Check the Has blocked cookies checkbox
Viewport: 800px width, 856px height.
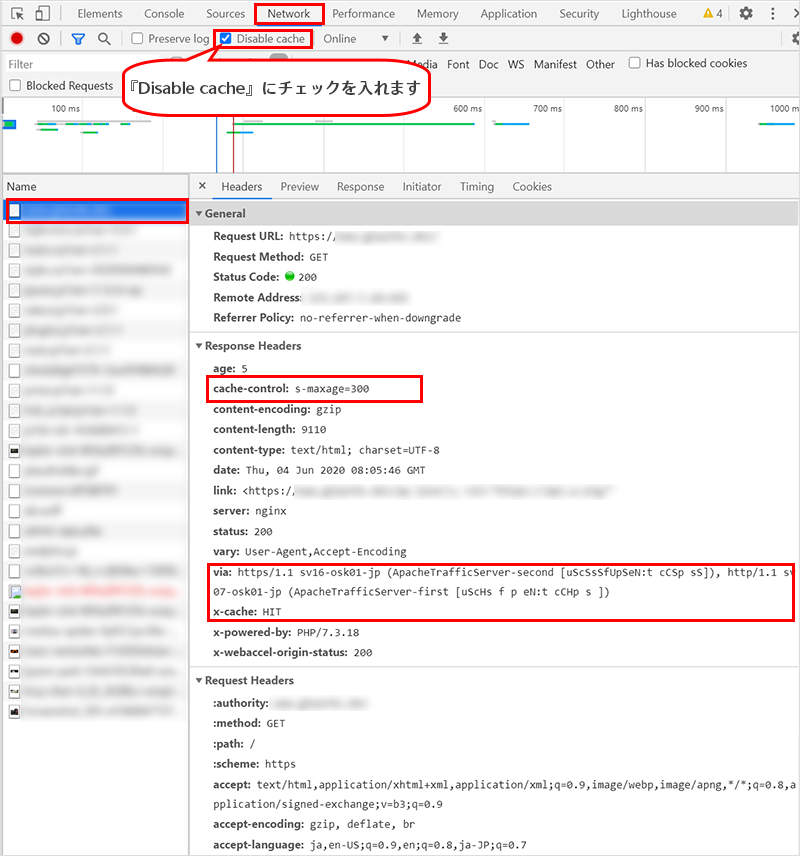tap(635, 63)
